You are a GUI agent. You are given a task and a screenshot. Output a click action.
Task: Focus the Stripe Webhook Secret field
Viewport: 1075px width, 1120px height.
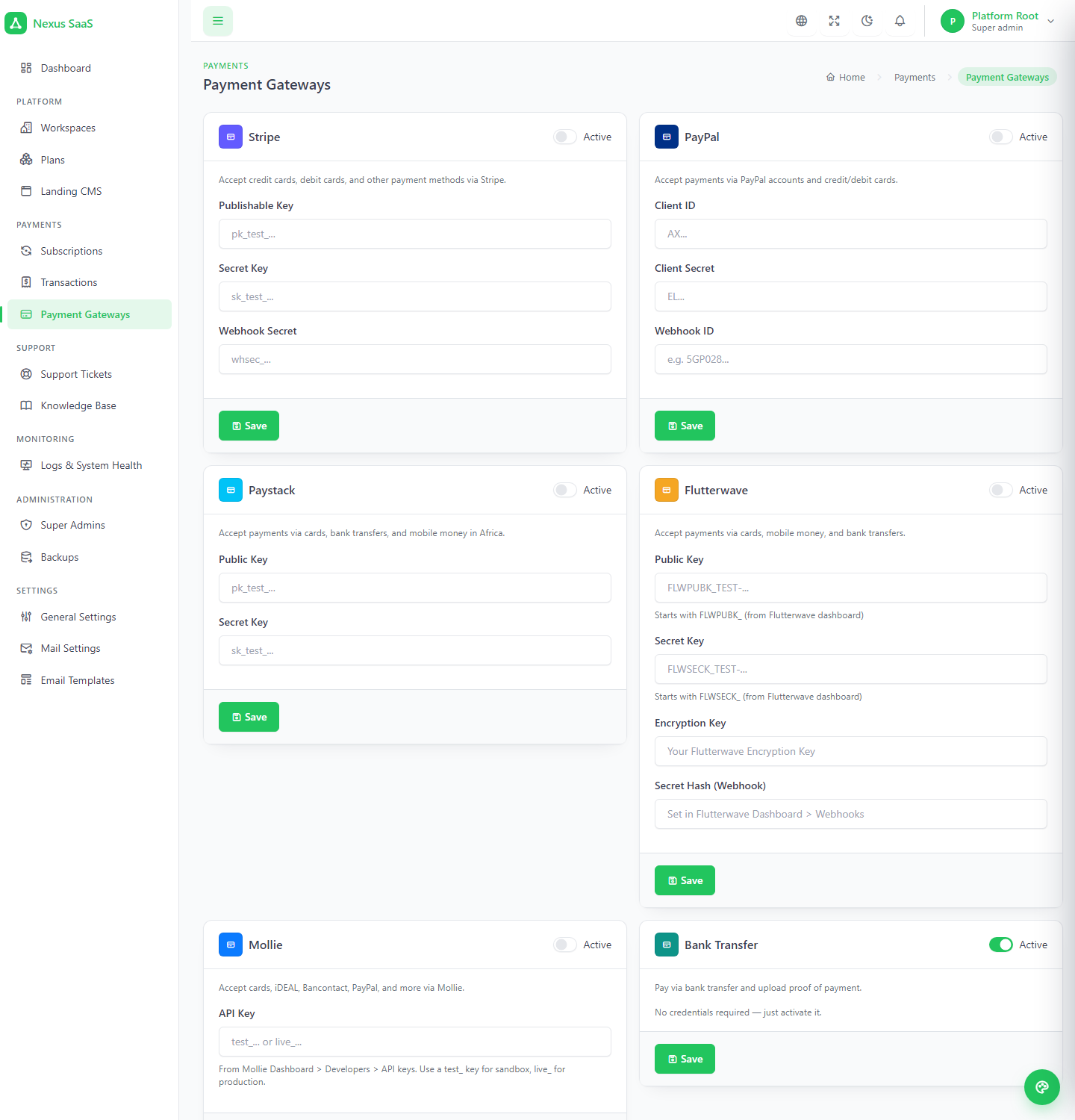pos(415,359)
